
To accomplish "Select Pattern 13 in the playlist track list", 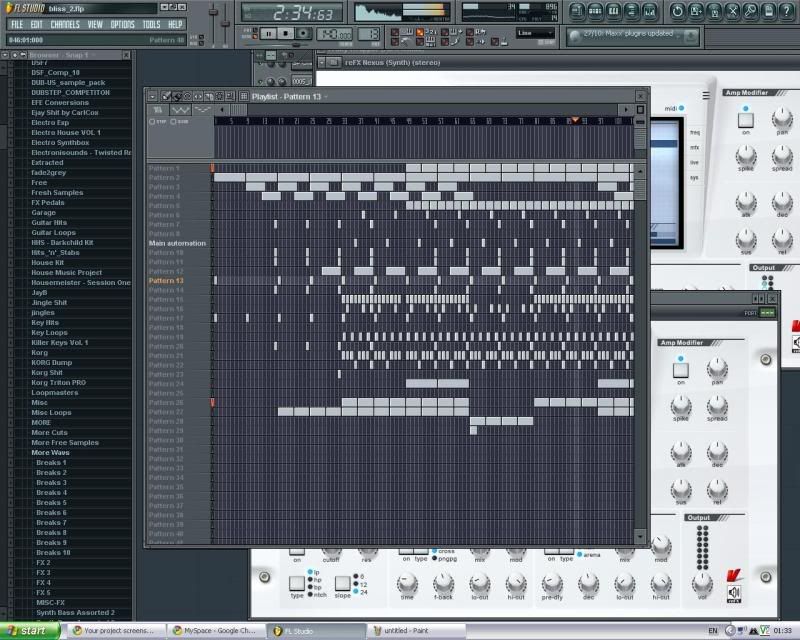I will pos(166,281).
